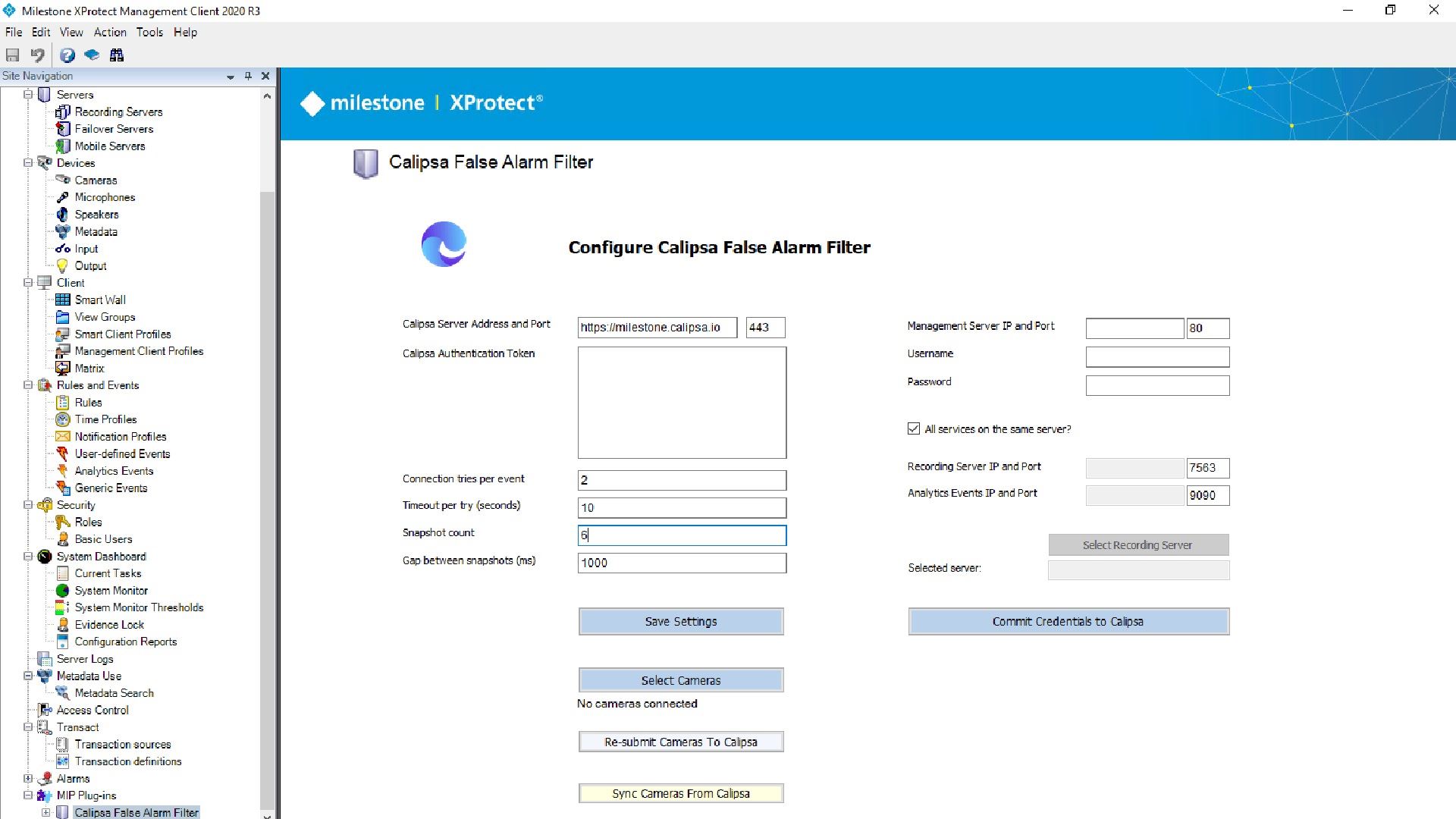Select Configuration Reports in the tree
1456x819 pixels.
(x=126, y=642)
